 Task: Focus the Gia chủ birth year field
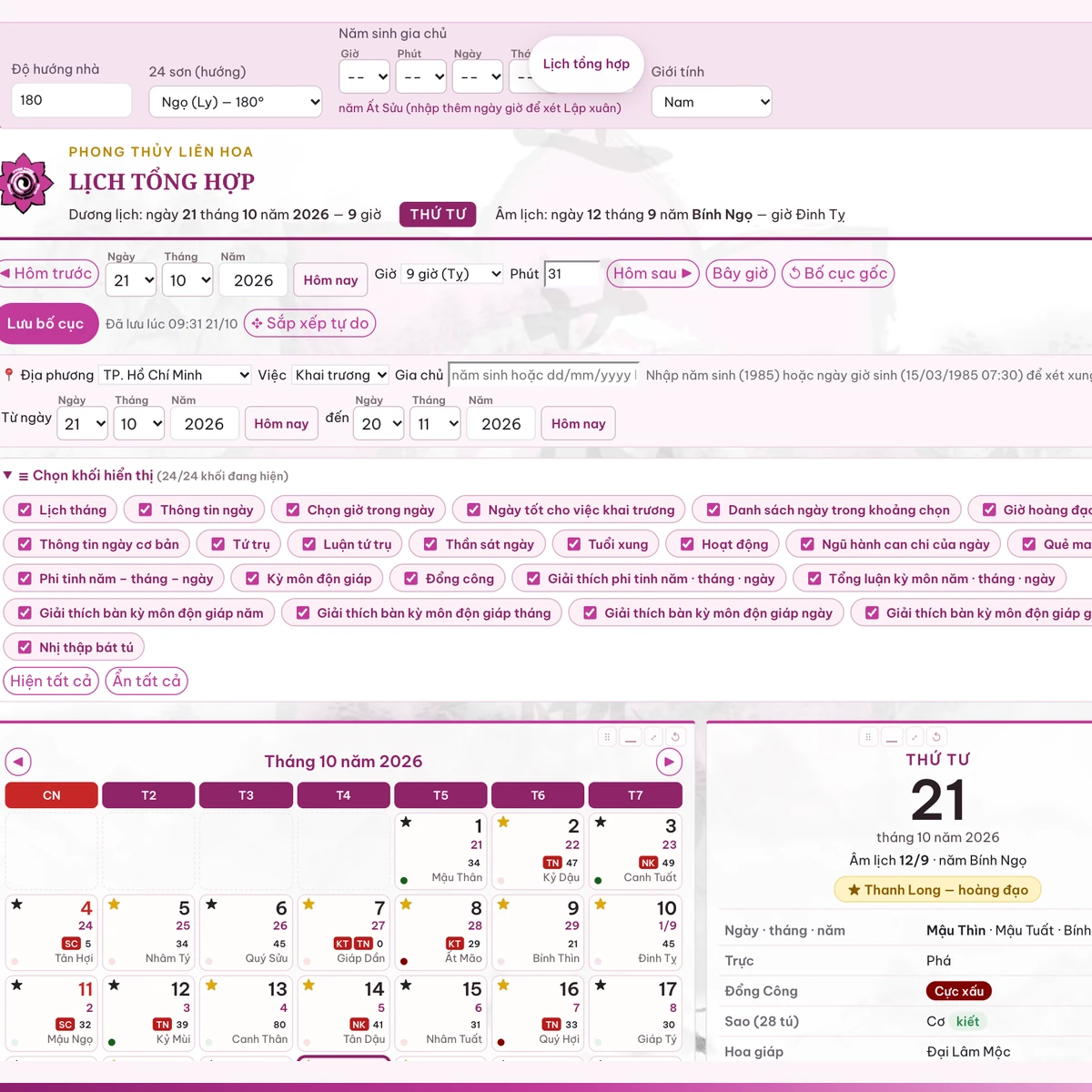(x=543, y=375)
